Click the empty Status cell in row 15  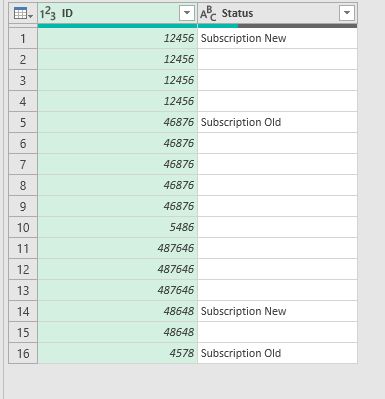277,332
